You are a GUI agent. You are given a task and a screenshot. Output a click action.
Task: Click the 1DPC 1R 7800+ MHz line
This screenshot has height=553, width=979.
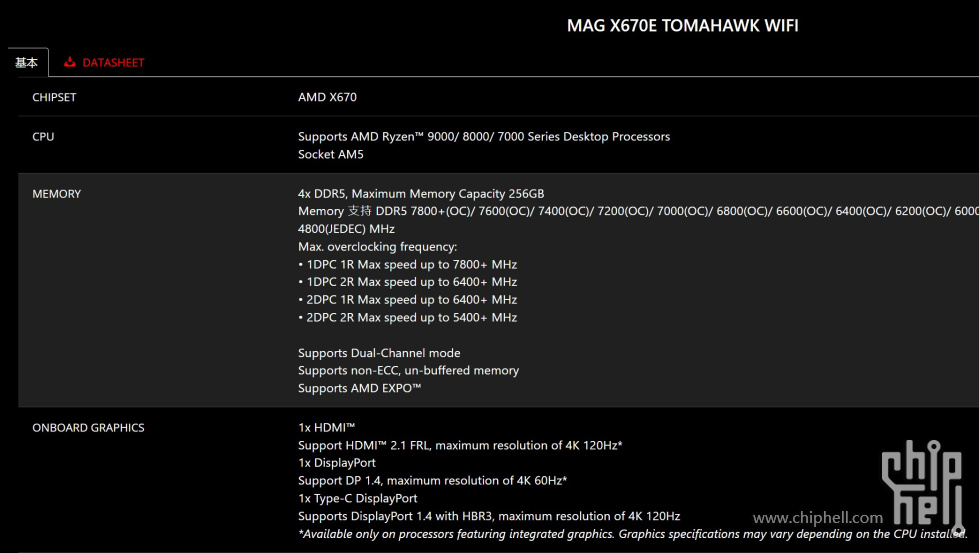click(x=407, y=265)
